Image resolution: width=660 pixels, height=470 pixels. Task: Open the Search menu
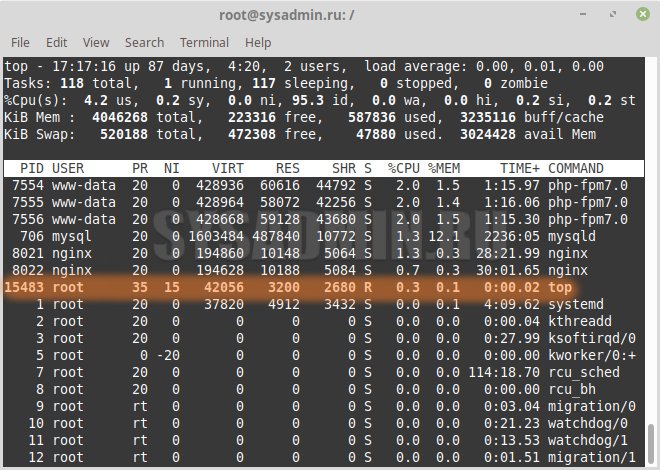[144, 43]
